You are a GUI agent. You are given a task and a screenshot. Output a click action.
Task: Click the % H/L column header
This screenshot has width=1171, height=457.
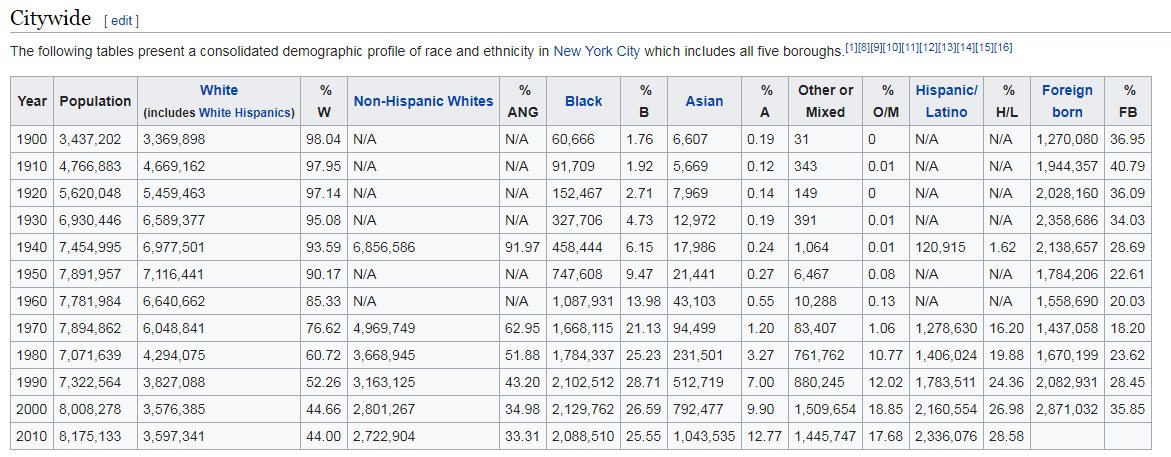click(x=1008, y=101)
